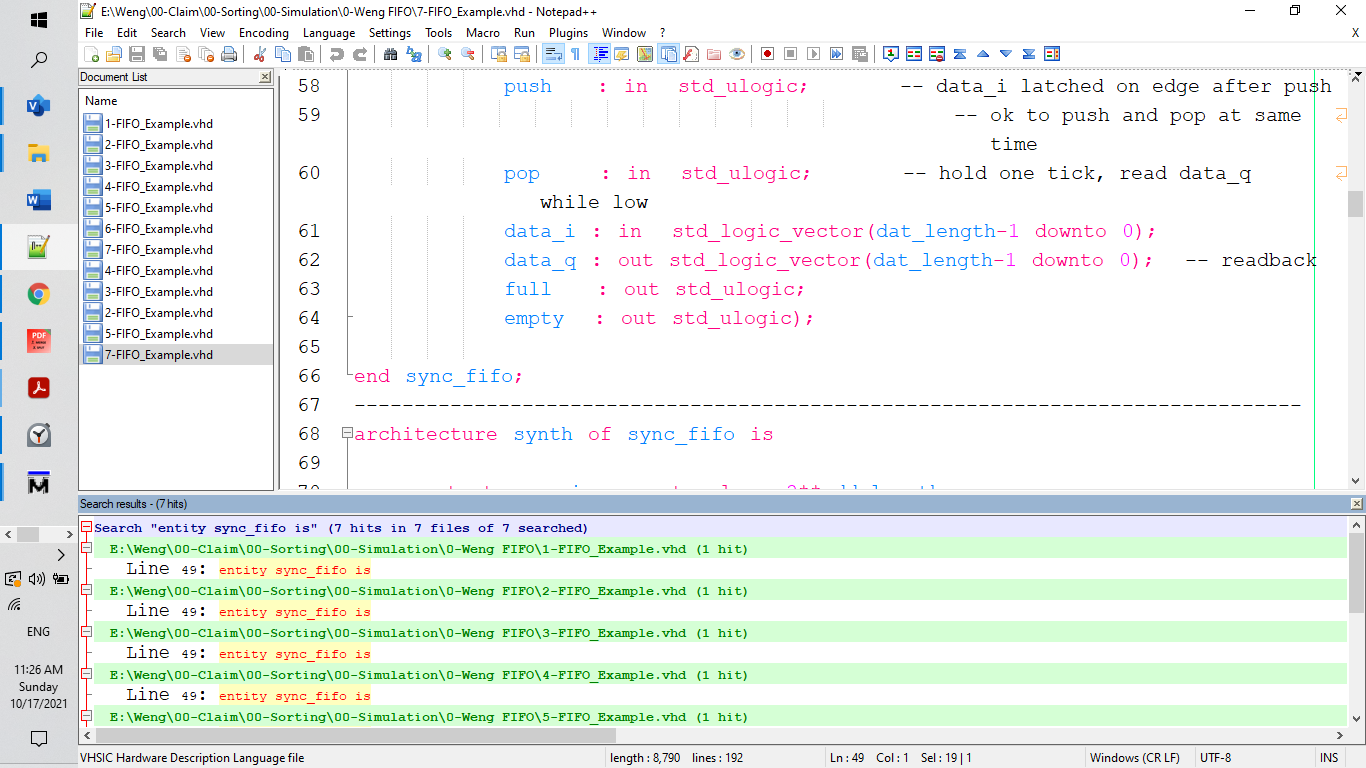Collapse the 'Search "entity sync_fifo is"' results node

pos(86,527)
